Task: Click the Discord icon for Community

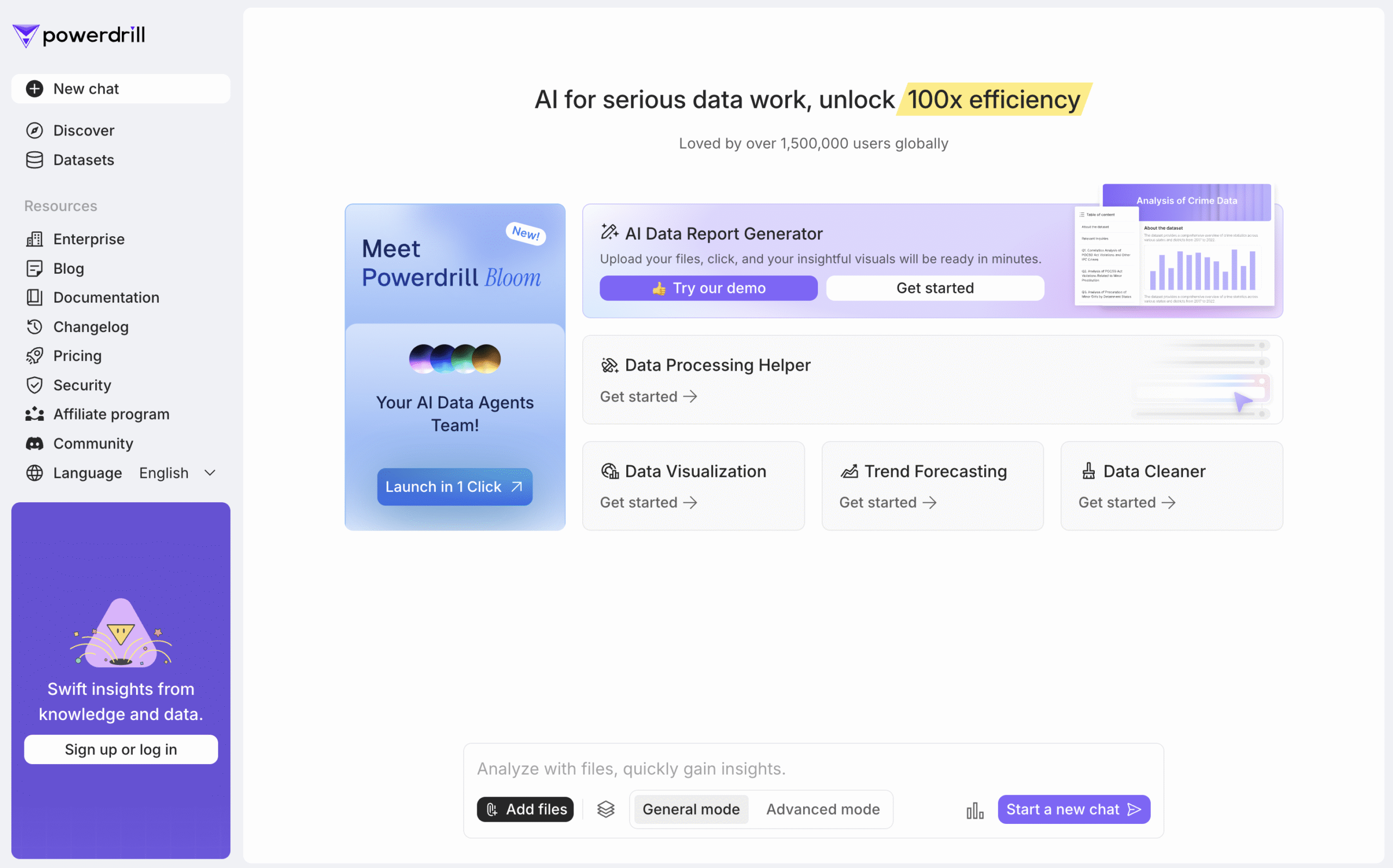Action: [34, 443]
